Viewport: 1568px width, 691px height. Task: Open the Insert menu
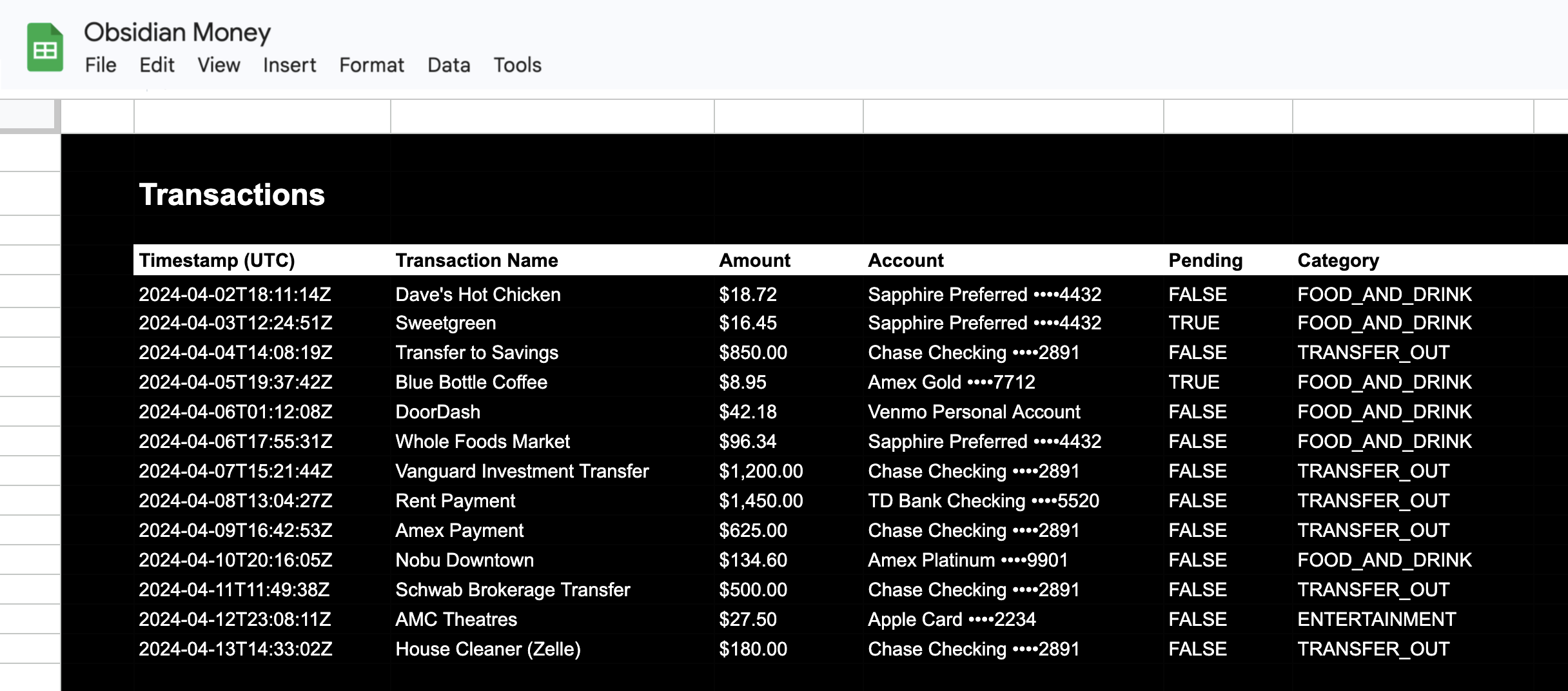[x=289, y=65]
